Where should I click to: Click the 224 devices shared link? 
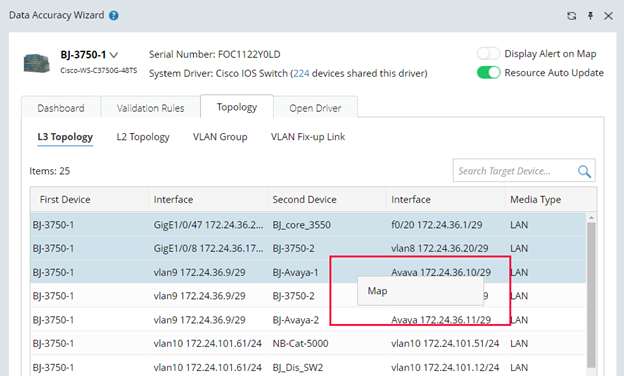click(301, 74)
